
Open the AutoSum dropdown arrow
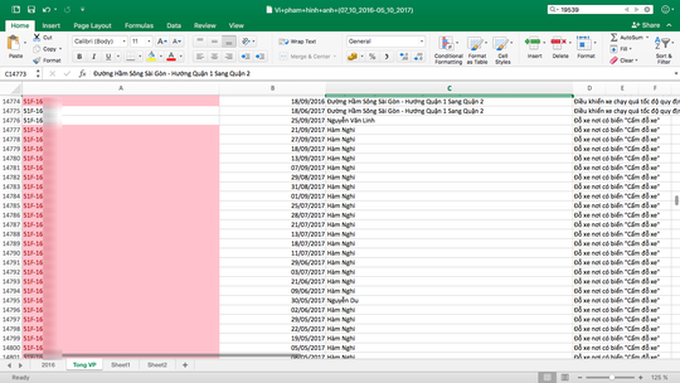647,38
